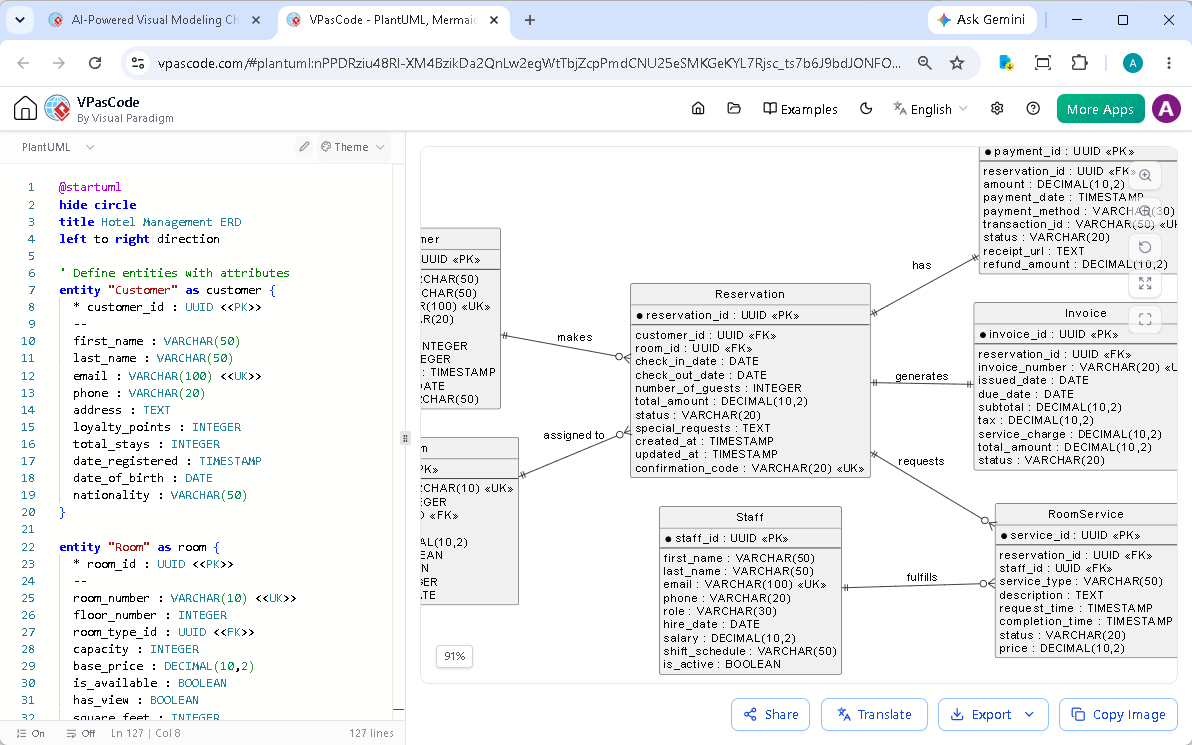Fit diagram to view arrows icon

[1145, 284]
